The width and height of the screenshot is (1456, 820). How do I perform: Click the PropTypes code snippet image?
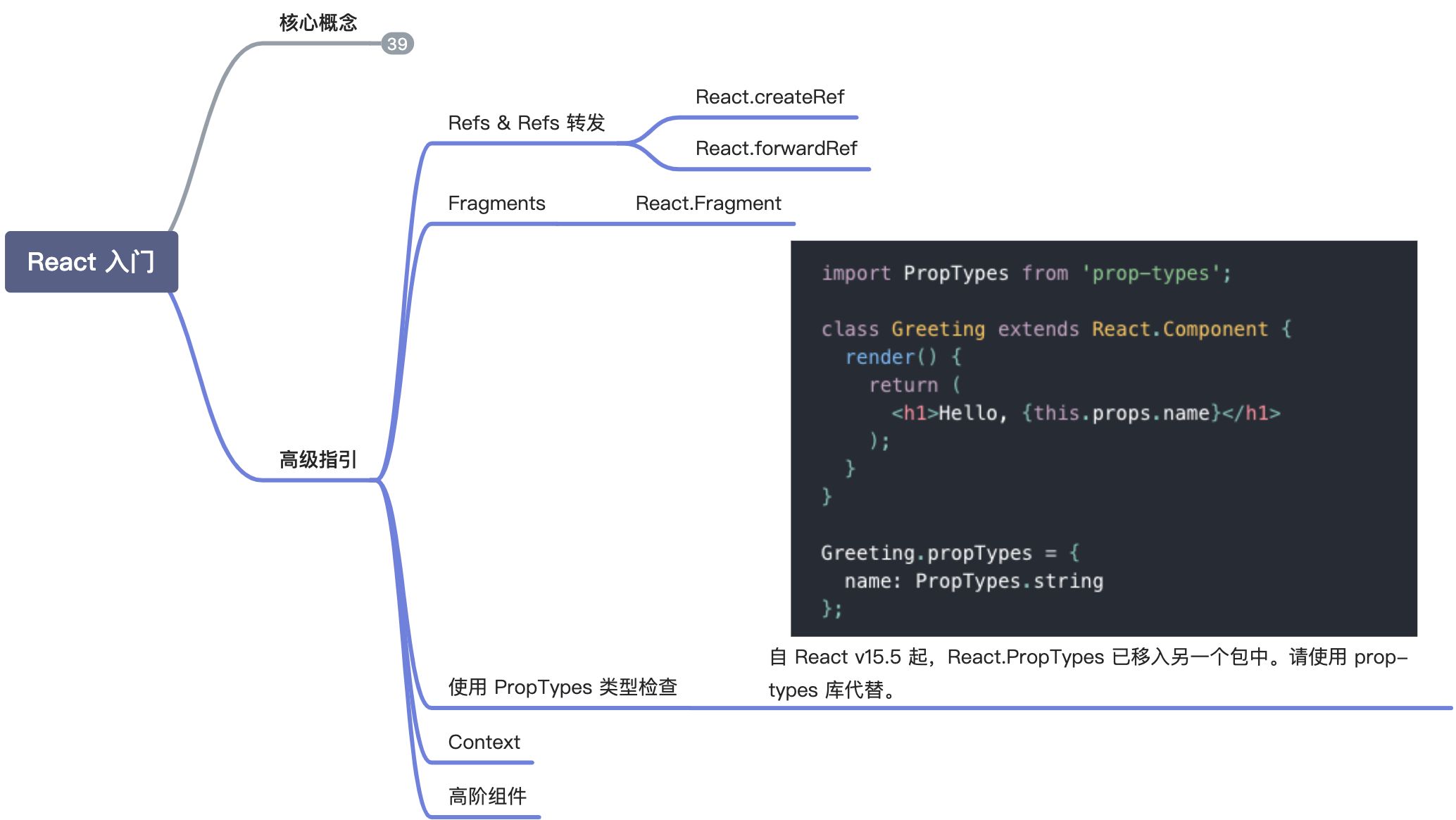coord(1103,438)
